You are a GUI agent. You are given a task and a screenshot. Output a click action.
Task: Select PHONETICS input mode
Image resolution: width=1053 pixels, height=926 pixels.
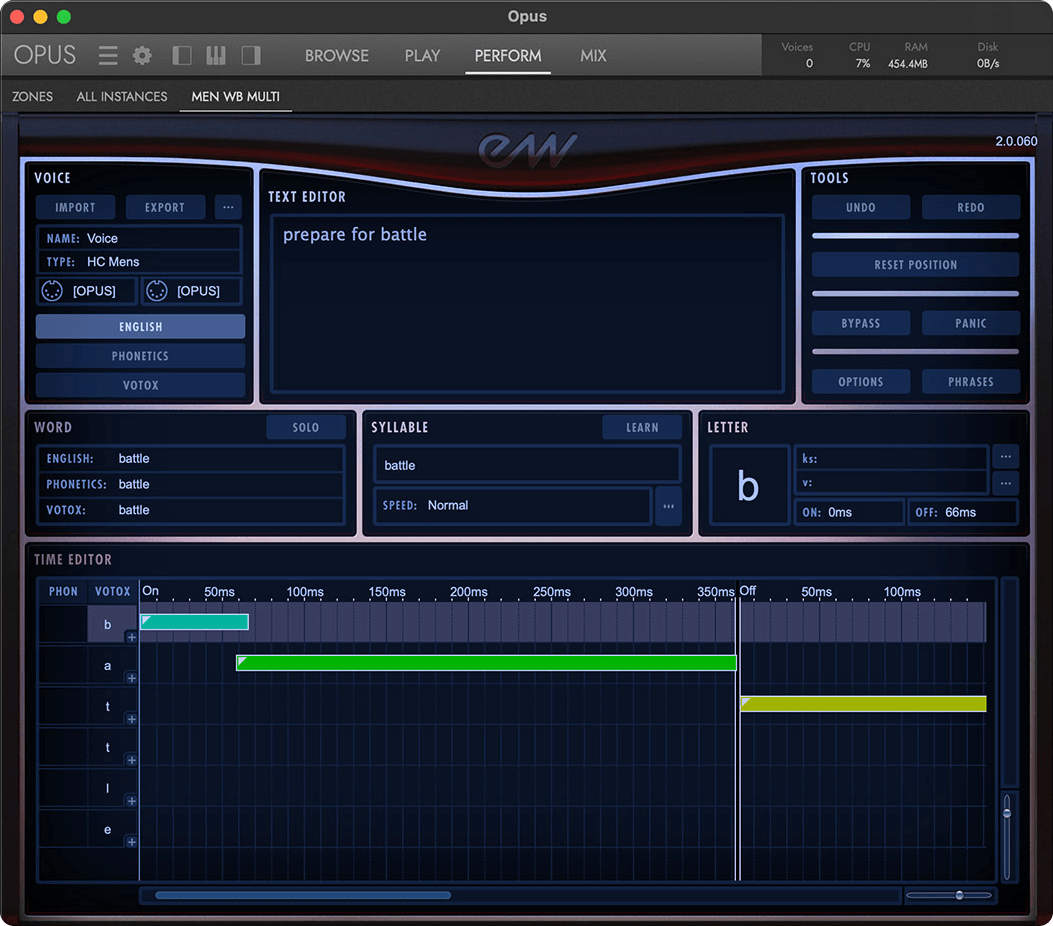tap(140, 356)
